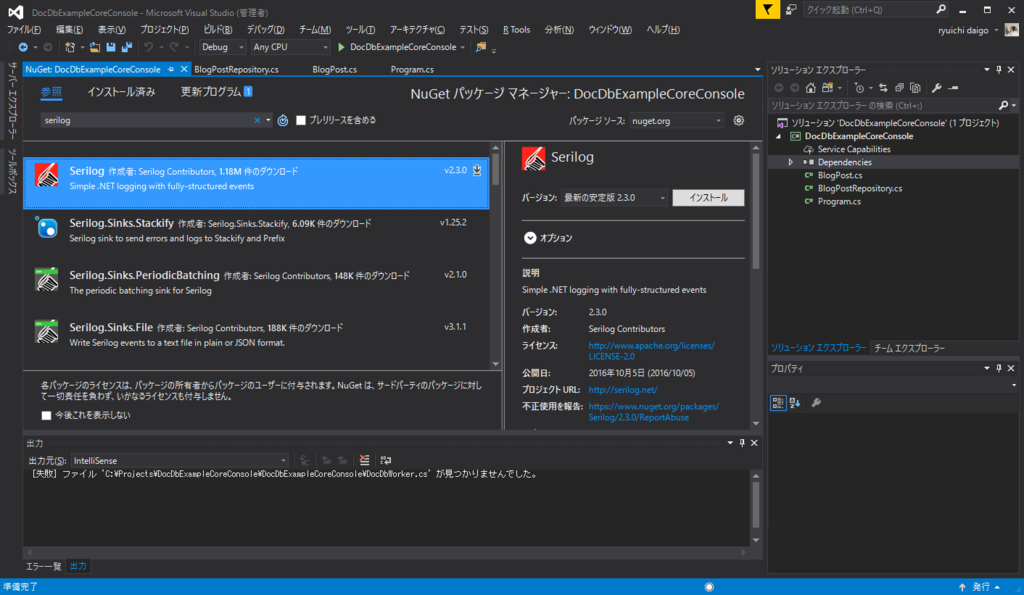Open the R Tools menu
The height and width of the screenshot is (595, 1024).
(x=516, y=29)
